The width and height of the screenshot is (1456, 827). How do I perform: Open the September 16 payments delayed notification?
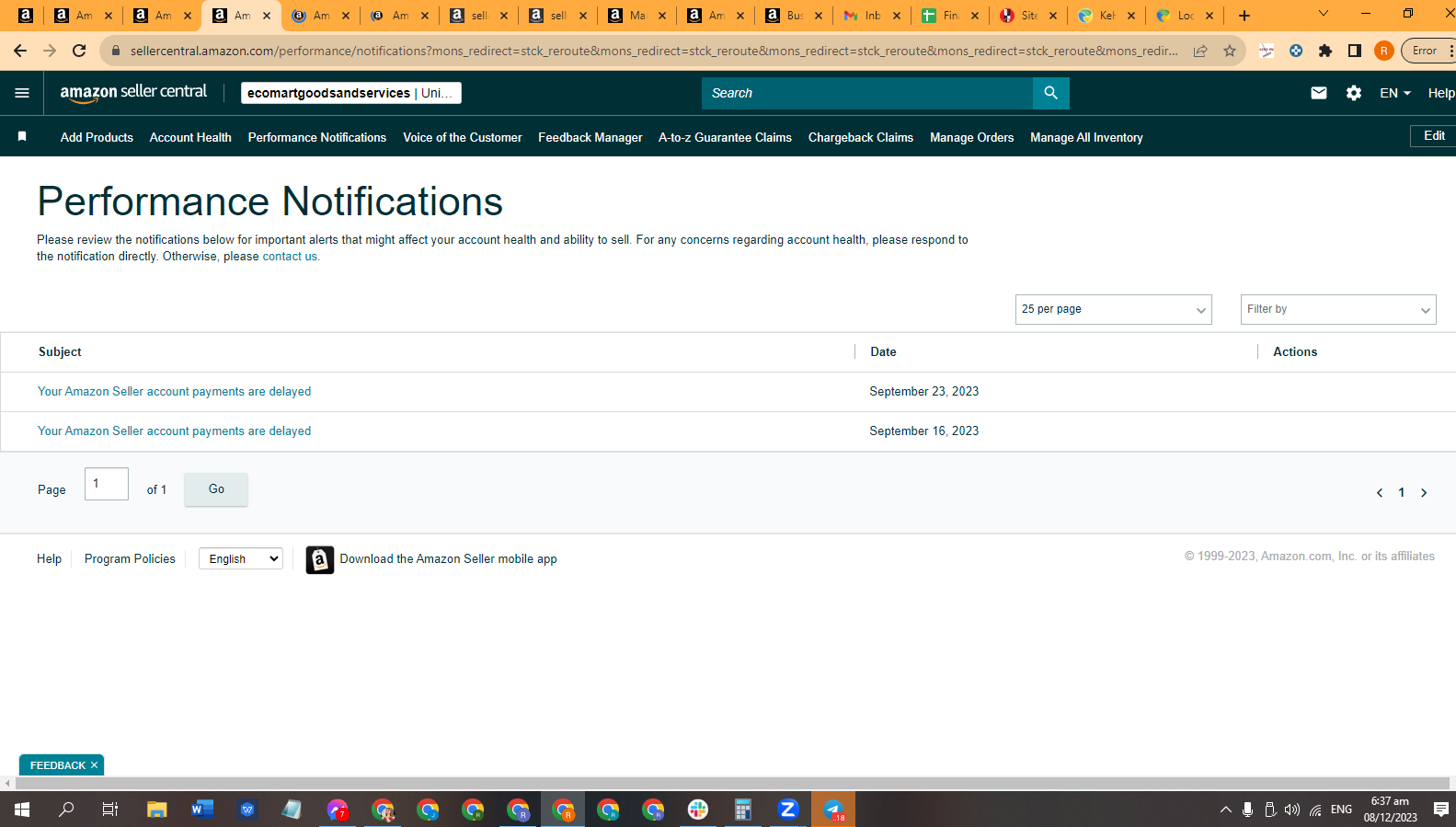click(x=174, y=431)
